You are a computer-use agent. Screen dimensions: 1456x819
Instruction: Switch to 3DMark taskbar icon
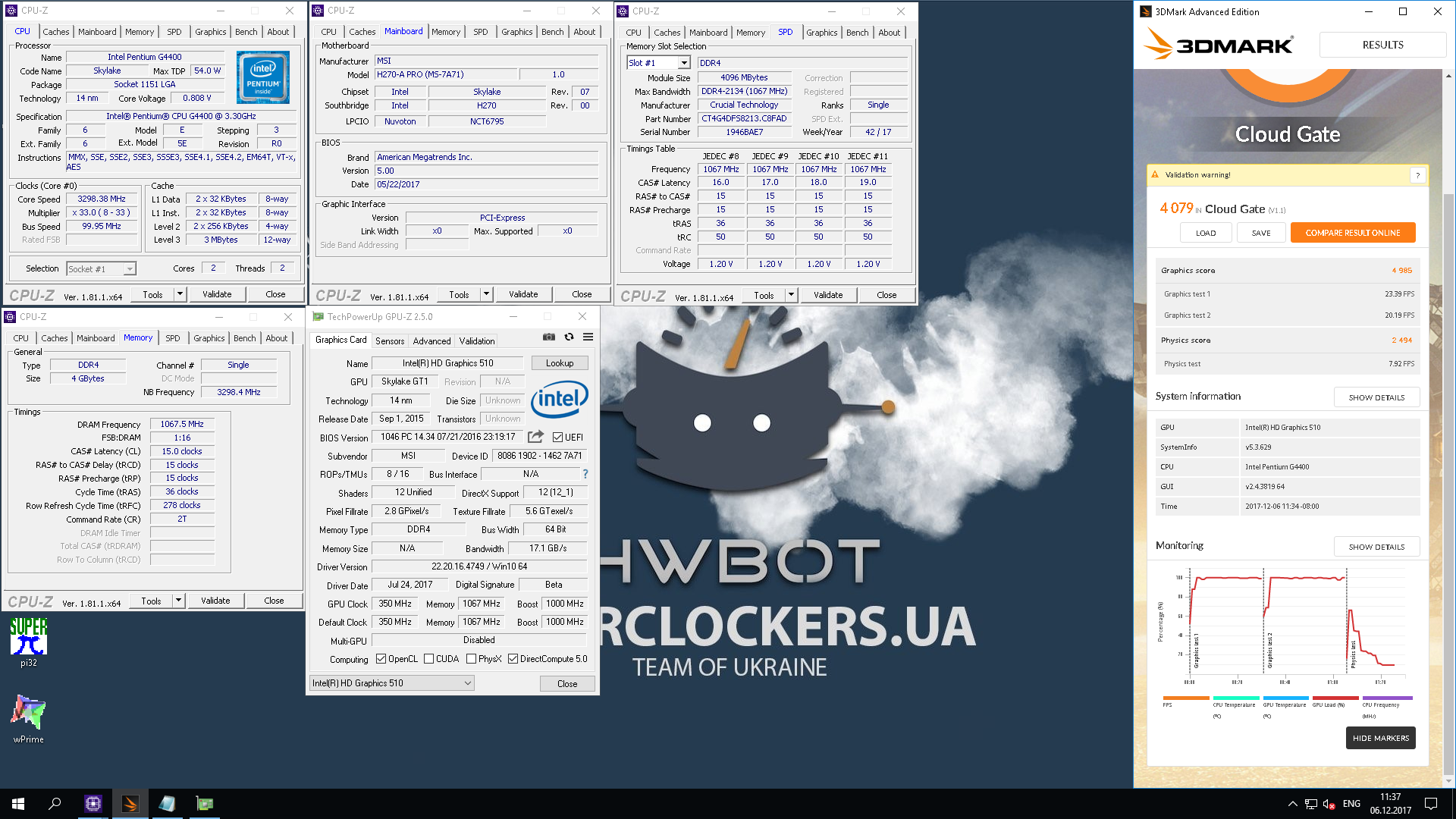click(x=130, y=804)
